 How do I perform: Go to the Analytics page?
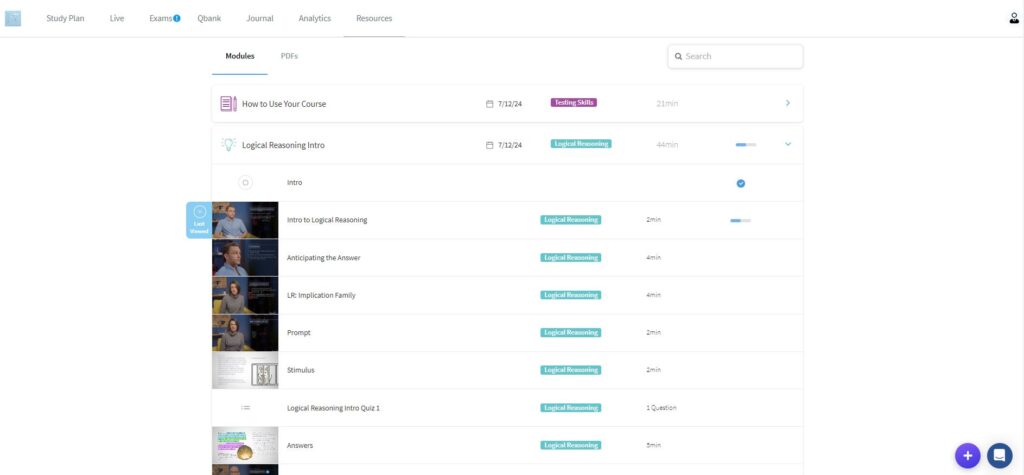click(314, 18)
